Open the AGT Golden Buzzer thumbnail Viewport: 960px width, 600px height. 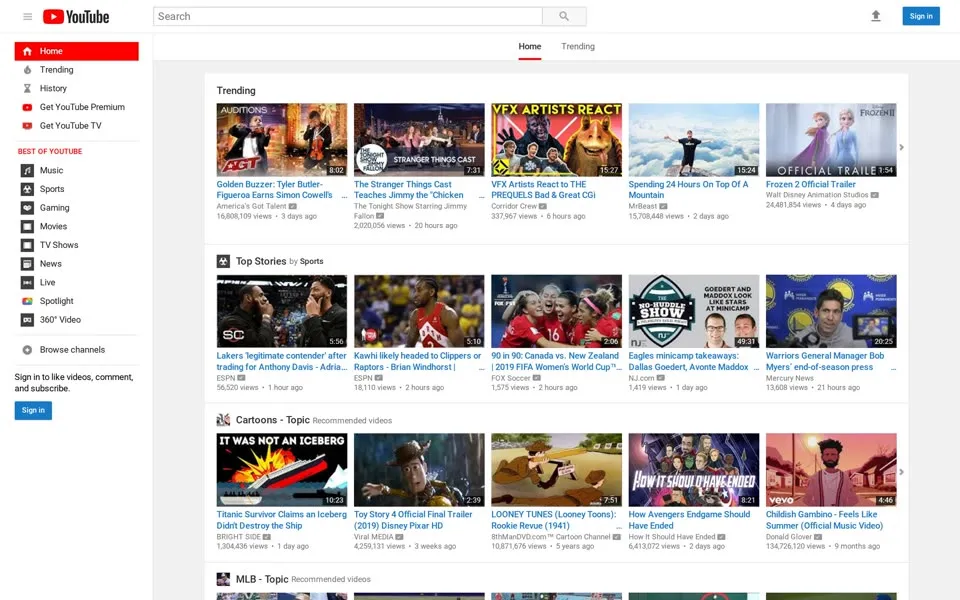tap(282, 140)
